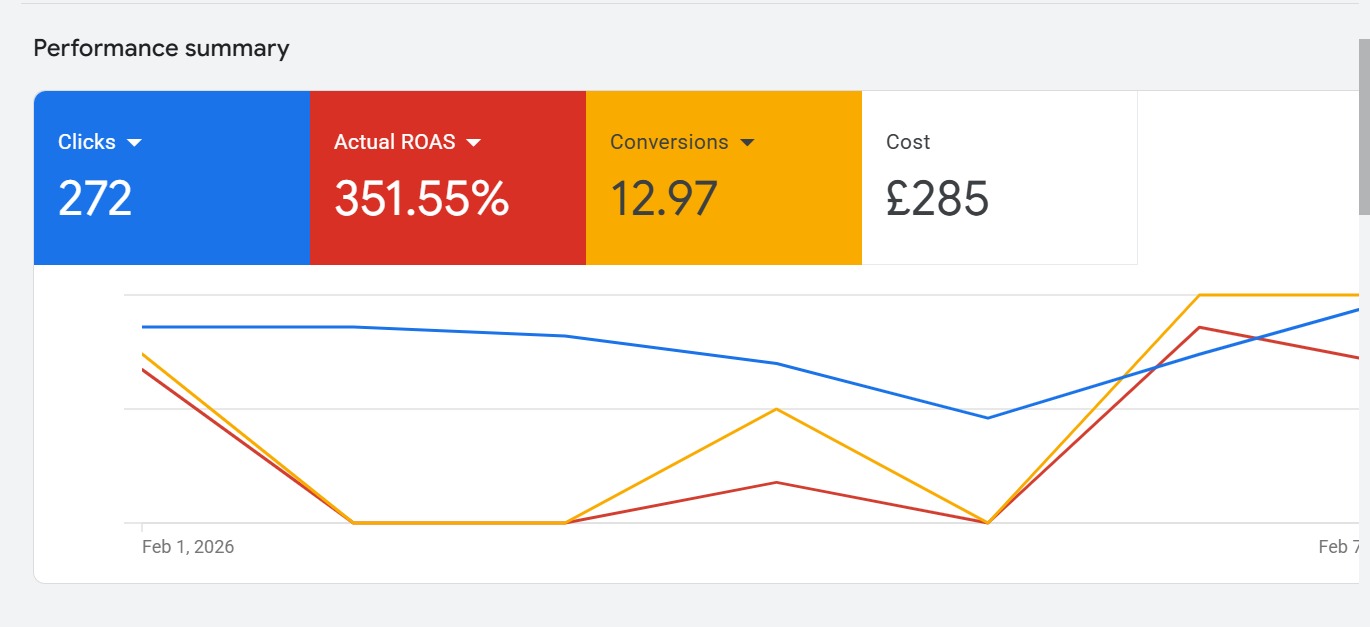Select the 351.55% ROAS value
1370x627 pixels.
(x=421, y=198)
